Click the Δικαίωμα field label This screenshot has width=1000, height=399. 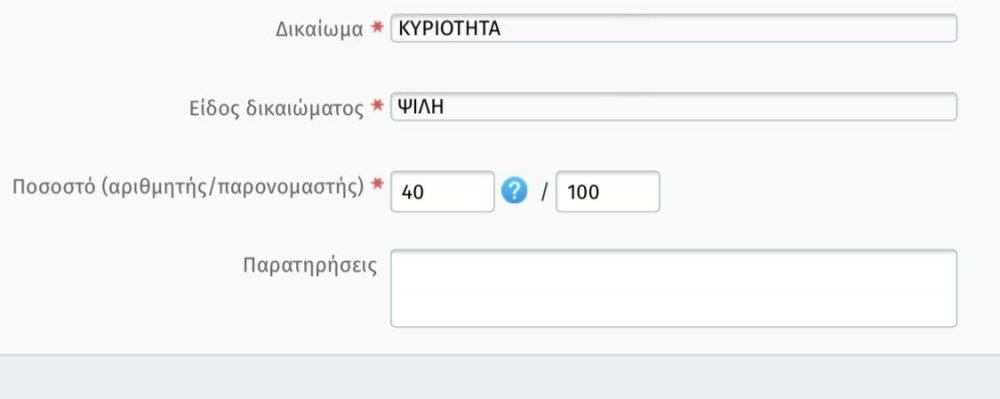(320, 29)
